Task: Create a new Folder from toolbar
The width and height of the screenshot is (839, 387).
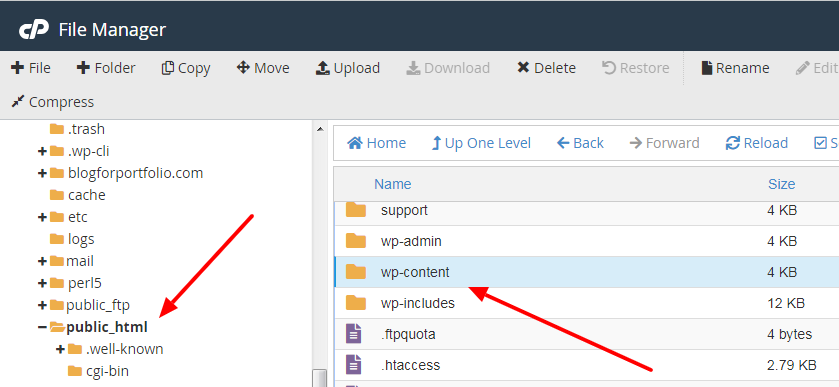Action: (x=106, y=68)
